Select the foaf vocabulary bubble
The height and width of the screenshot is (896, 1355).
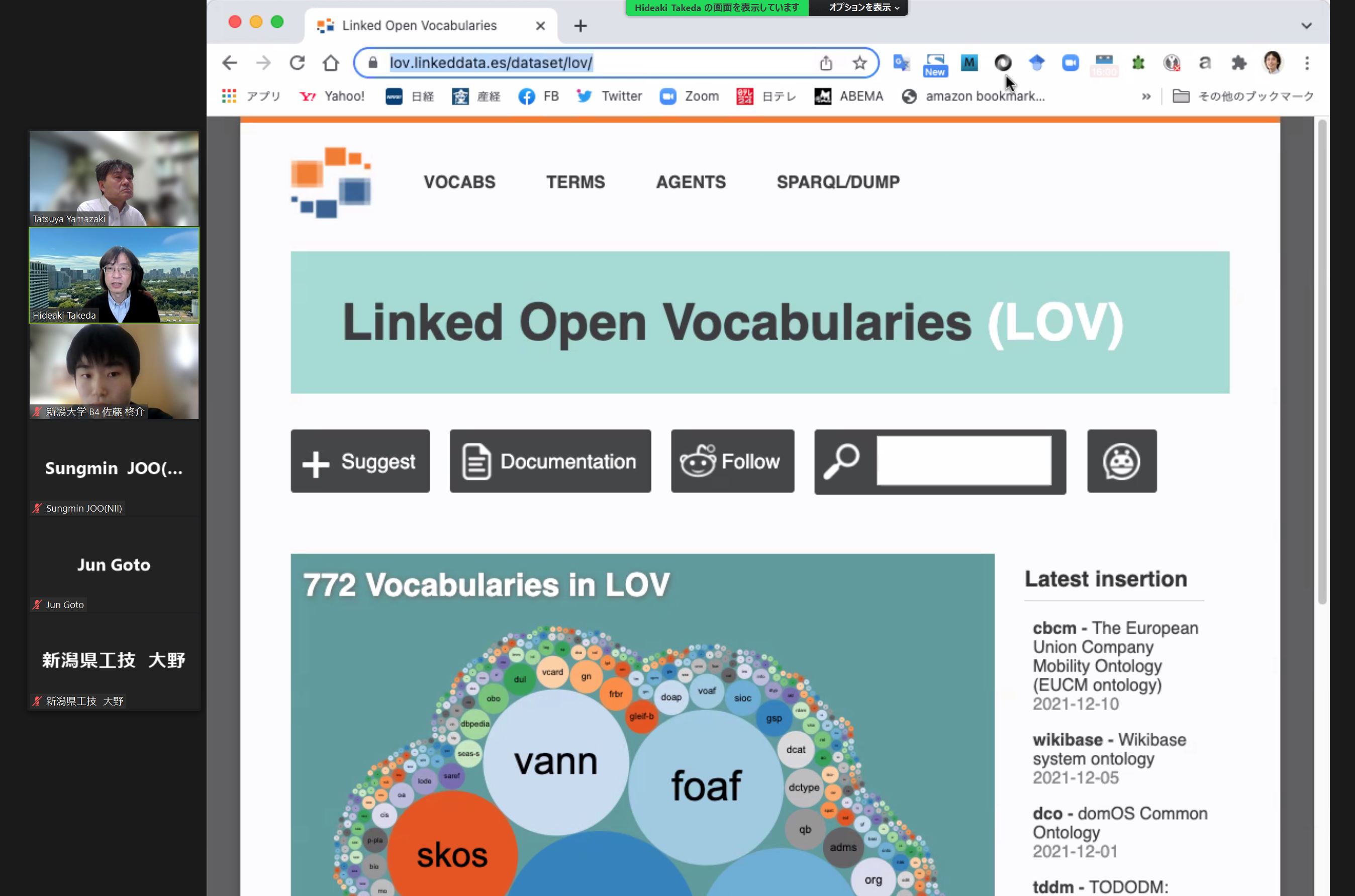pyautogui.click(x=706, y=786)
